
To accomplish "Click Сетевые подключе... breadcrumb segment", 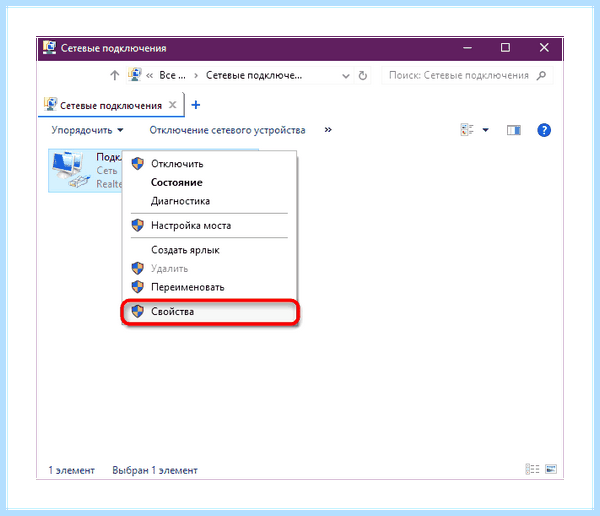I will (254, 75).
